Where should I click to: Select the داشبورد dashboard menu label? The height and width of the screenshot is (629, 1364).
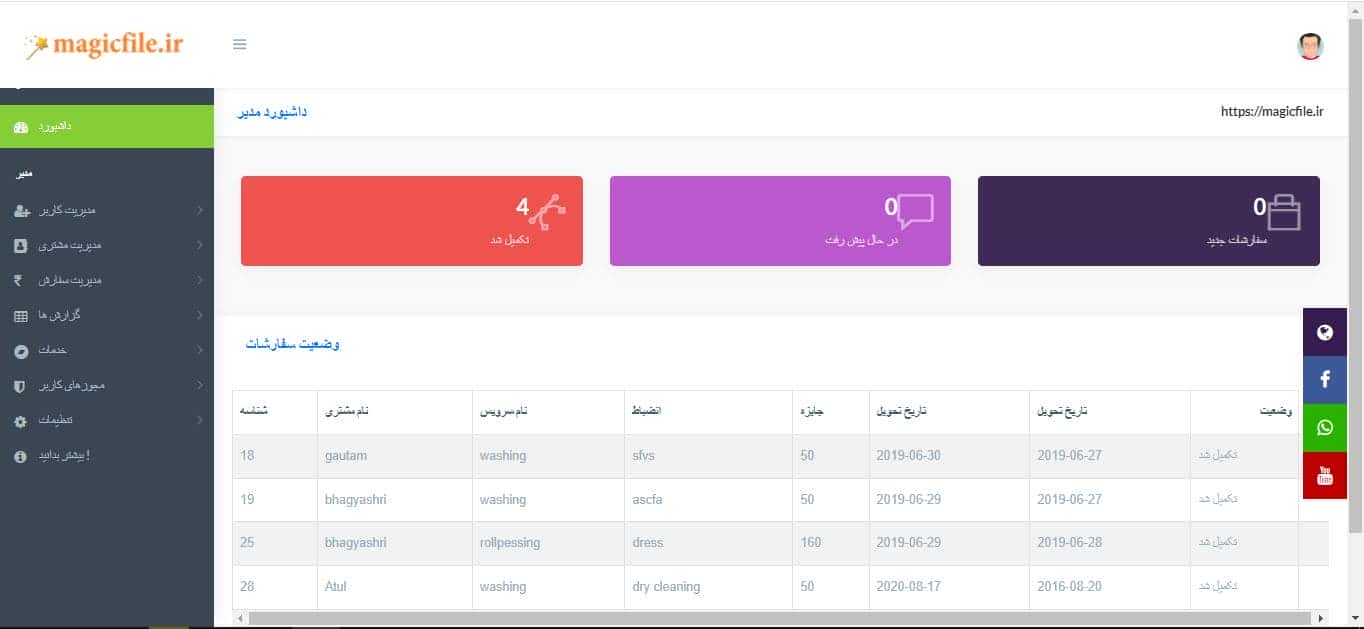[x=55, y=127]
